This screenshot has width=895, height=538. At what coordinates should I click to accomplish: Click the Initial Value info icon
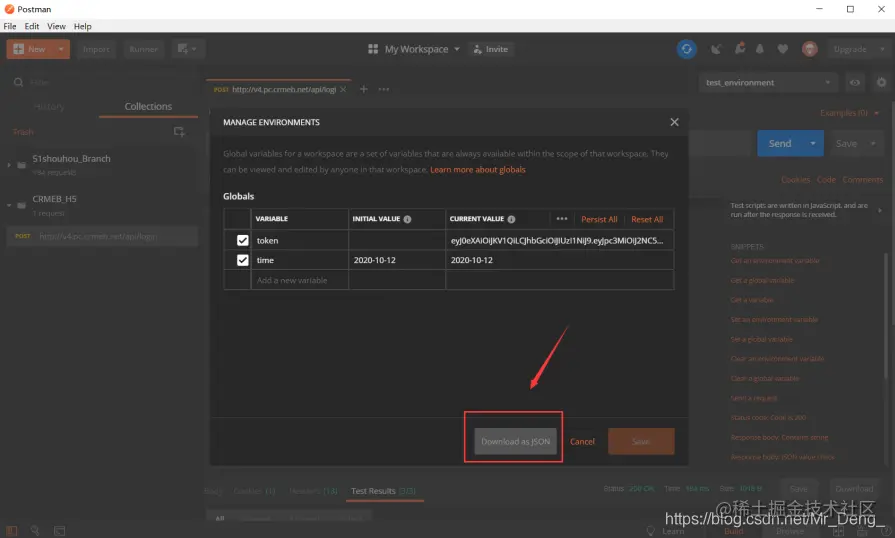coord(407,219)
